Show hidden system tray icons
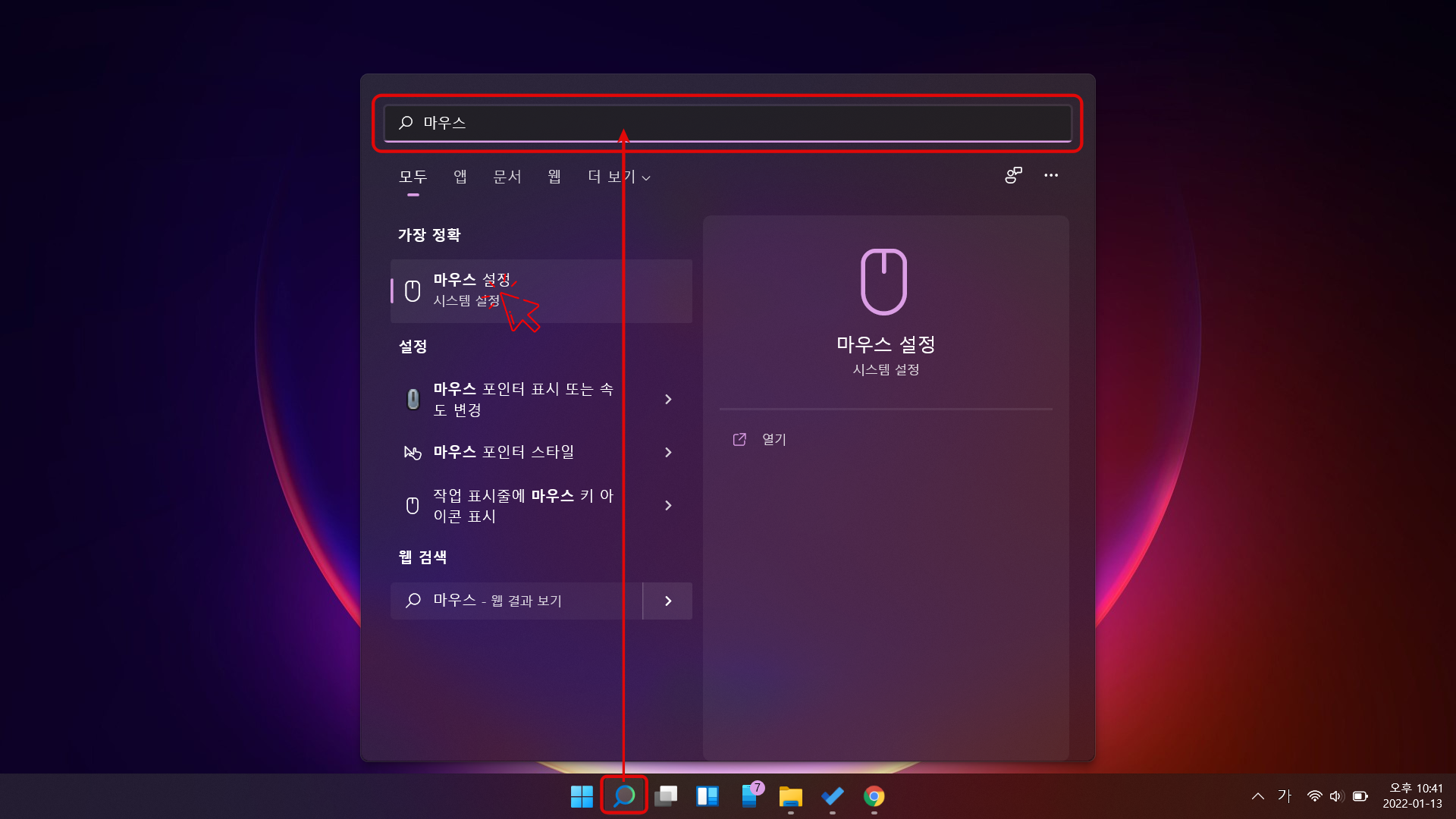The height and width of the screenshot is (819, 1456). tap(1257, 795)
